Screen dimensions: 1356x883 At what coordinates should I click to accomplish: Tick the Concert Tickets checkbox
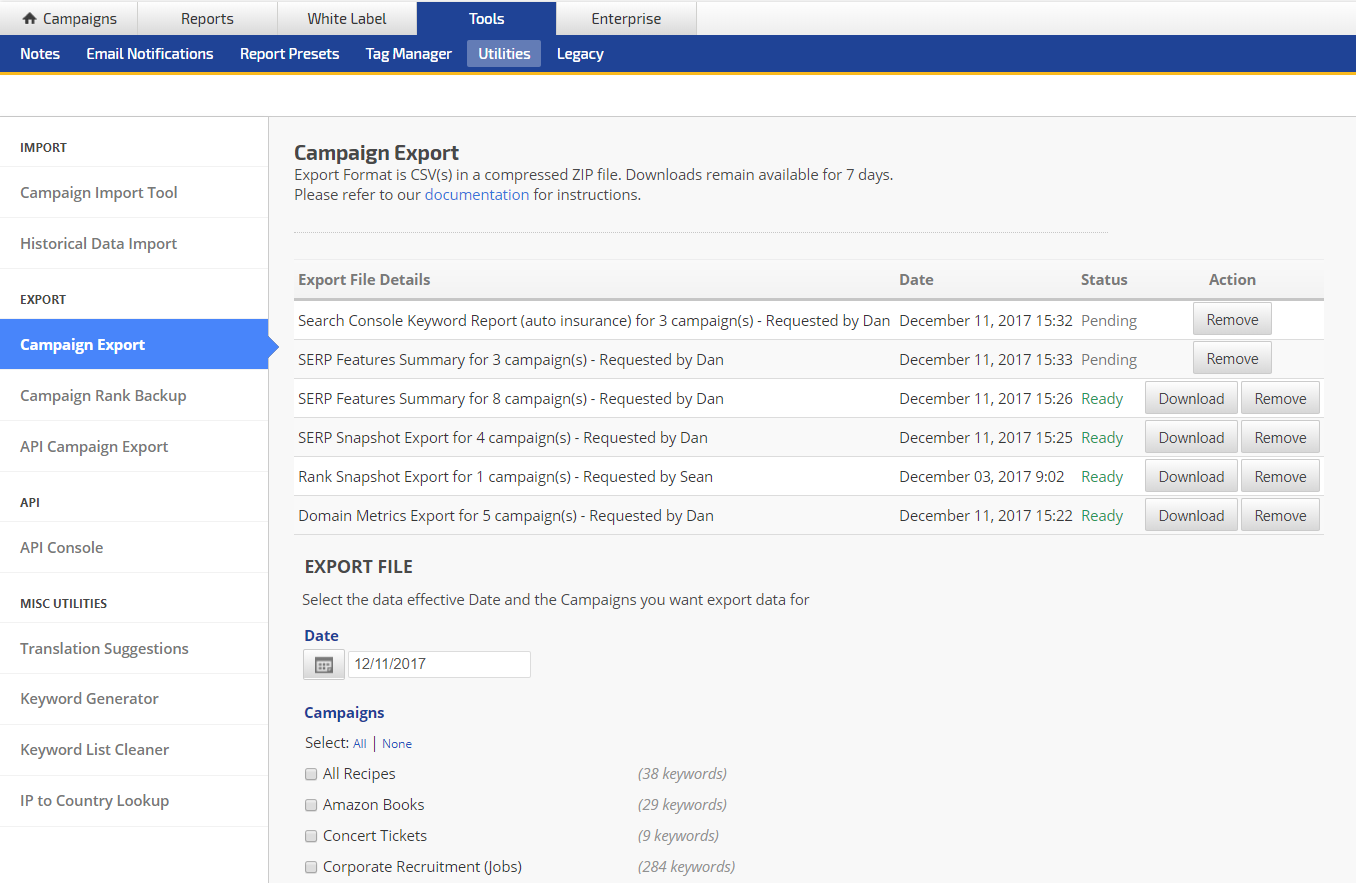coord(311,837)
